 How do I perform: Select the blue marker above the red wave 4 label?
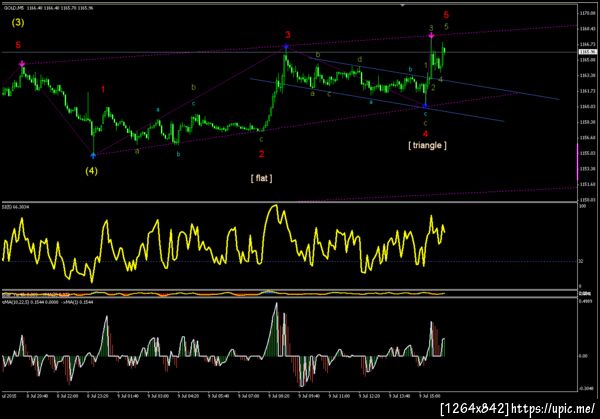point(425,106)
